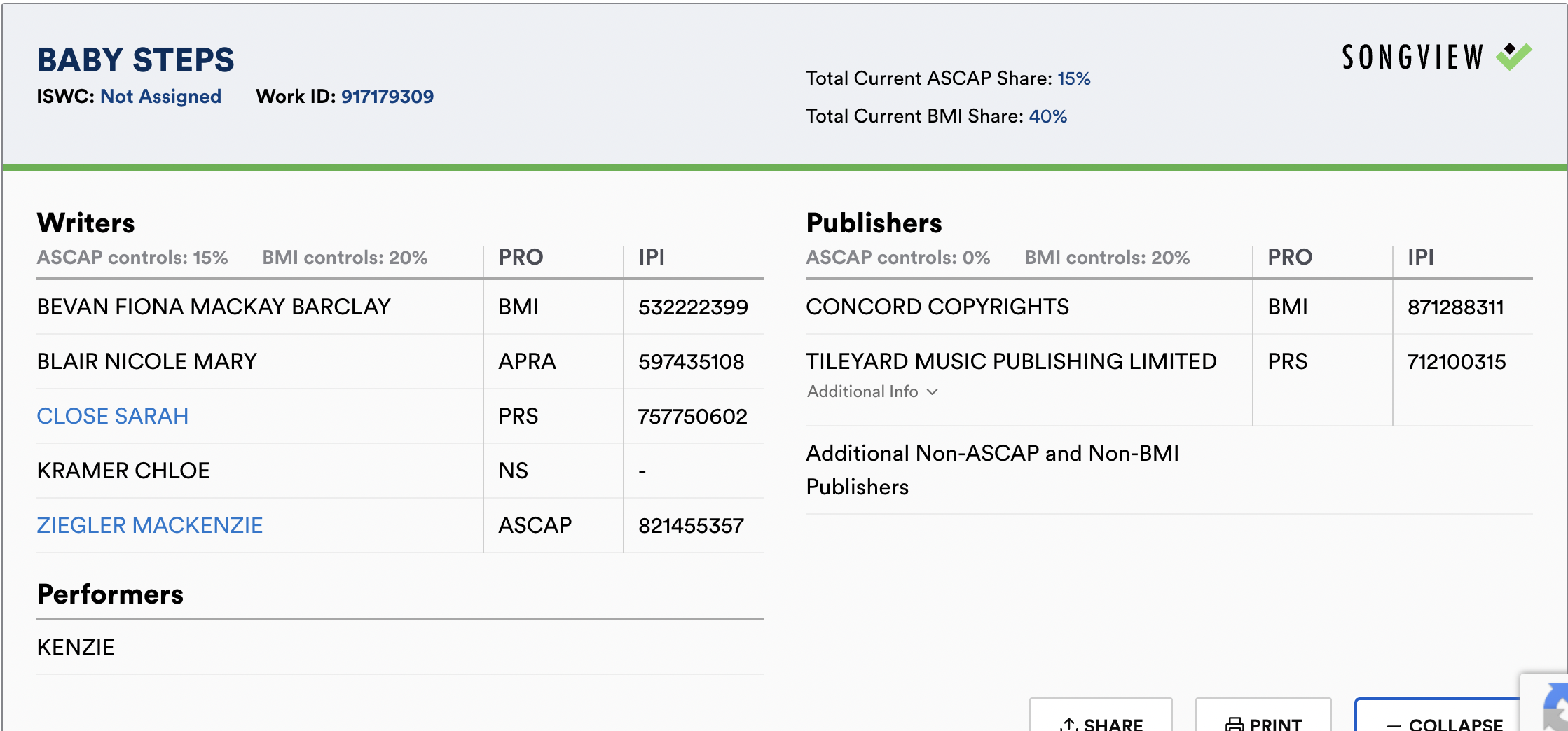The image size is (1568, 731).
Task: Open writer link ZIEGLER MACKENZIE
Action: 150,525
